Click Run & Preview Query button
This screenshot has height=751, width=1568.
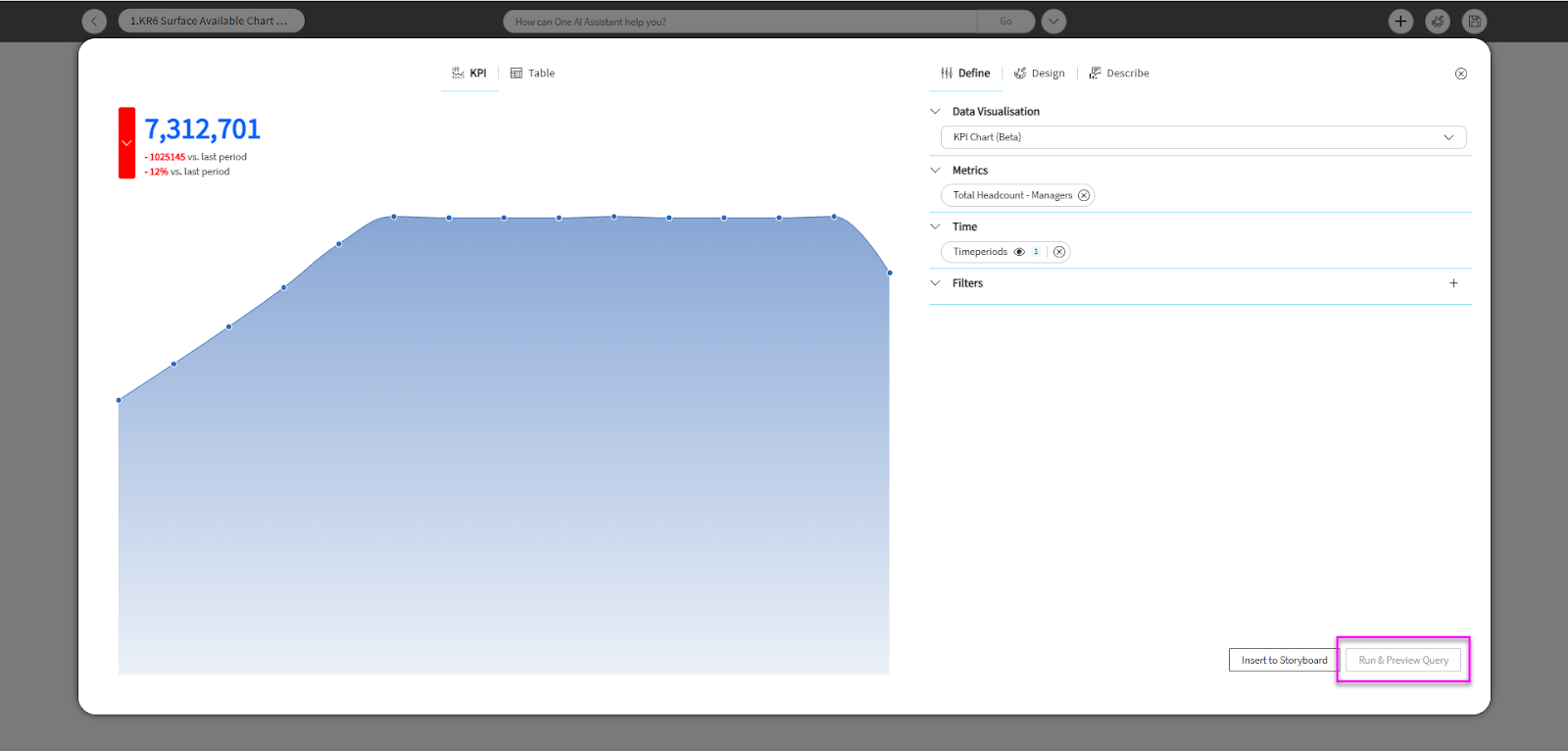coord(1402,660)
